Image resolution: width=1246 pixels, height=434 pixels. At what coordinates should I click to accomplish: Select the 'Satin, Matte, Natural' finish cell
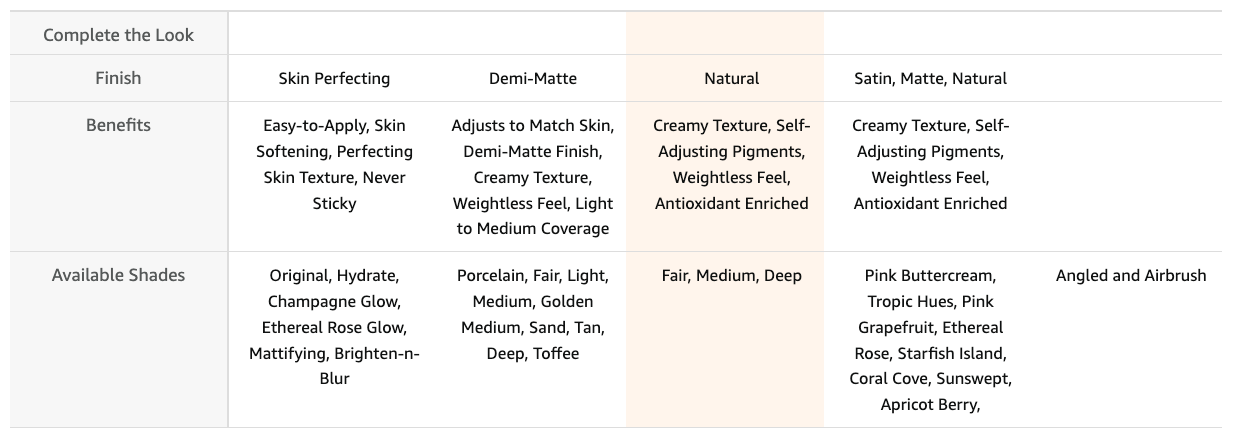[x=930, y=78]
